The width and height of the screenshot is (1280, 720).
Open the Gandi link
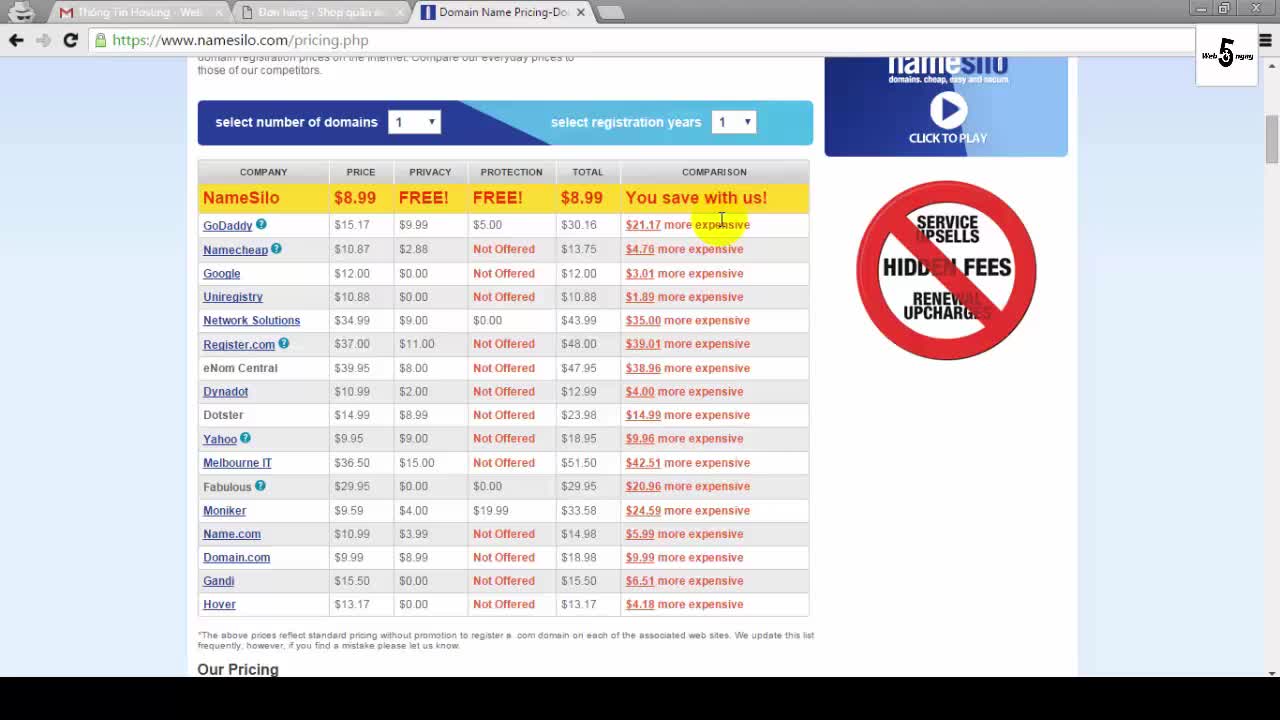(x=218, y=581)
